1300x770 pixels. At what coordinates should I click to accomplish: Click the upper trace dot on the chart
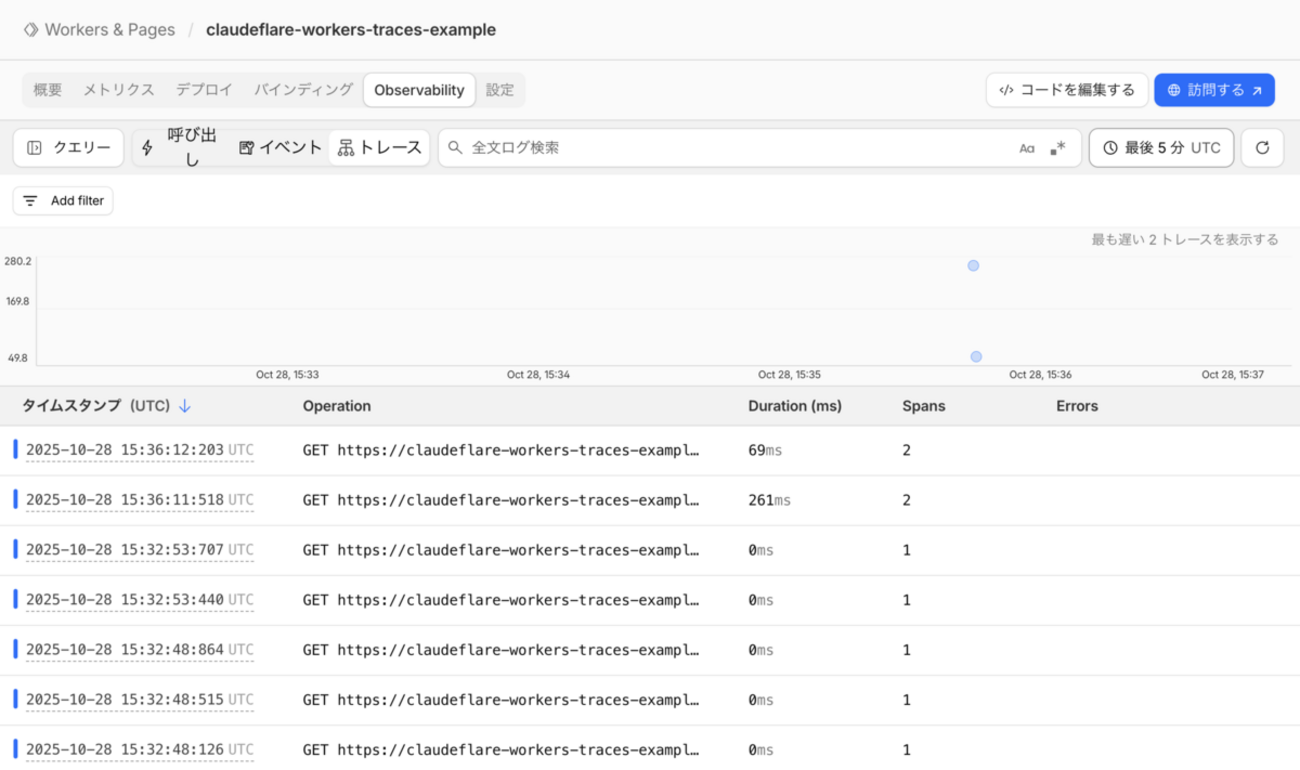click(x=973, y=266)
